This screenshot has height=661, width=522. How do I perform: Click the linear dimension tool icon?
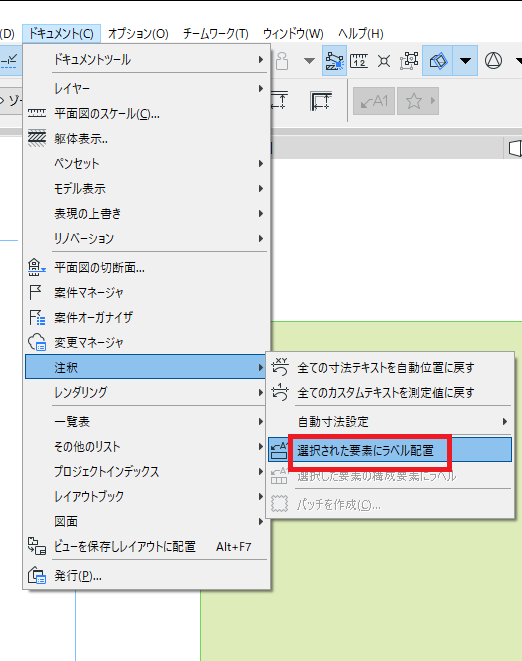(x=280, y=101)
